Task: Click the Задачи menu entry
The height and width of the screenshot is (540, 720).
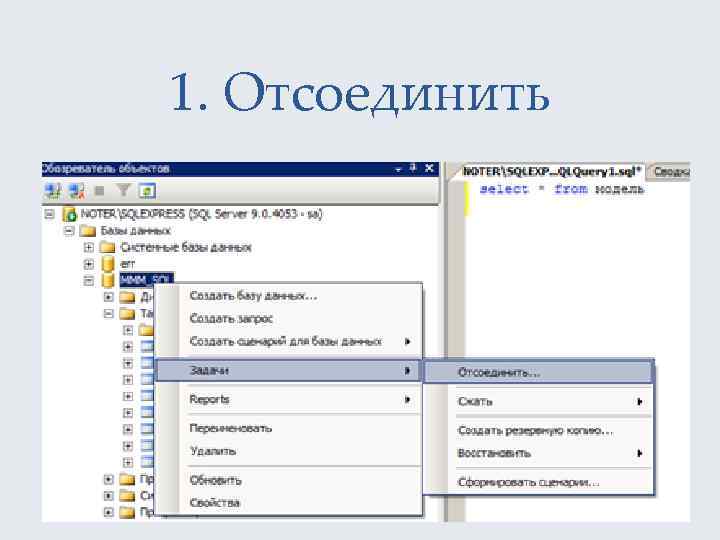Action: point(288,370)
